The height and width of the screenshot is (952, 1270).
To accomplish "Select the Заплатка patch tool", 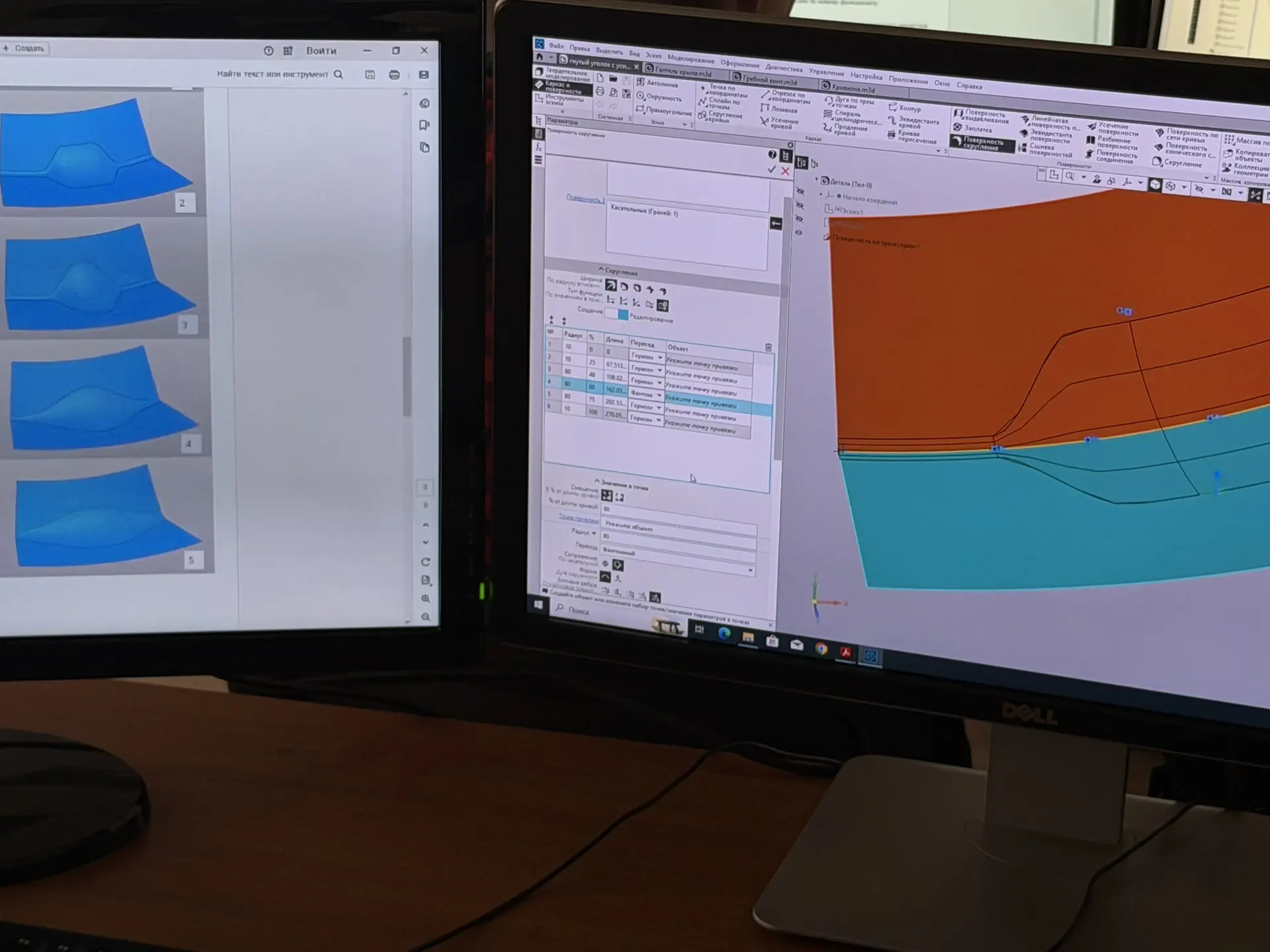I will click(x=972, y=128).
